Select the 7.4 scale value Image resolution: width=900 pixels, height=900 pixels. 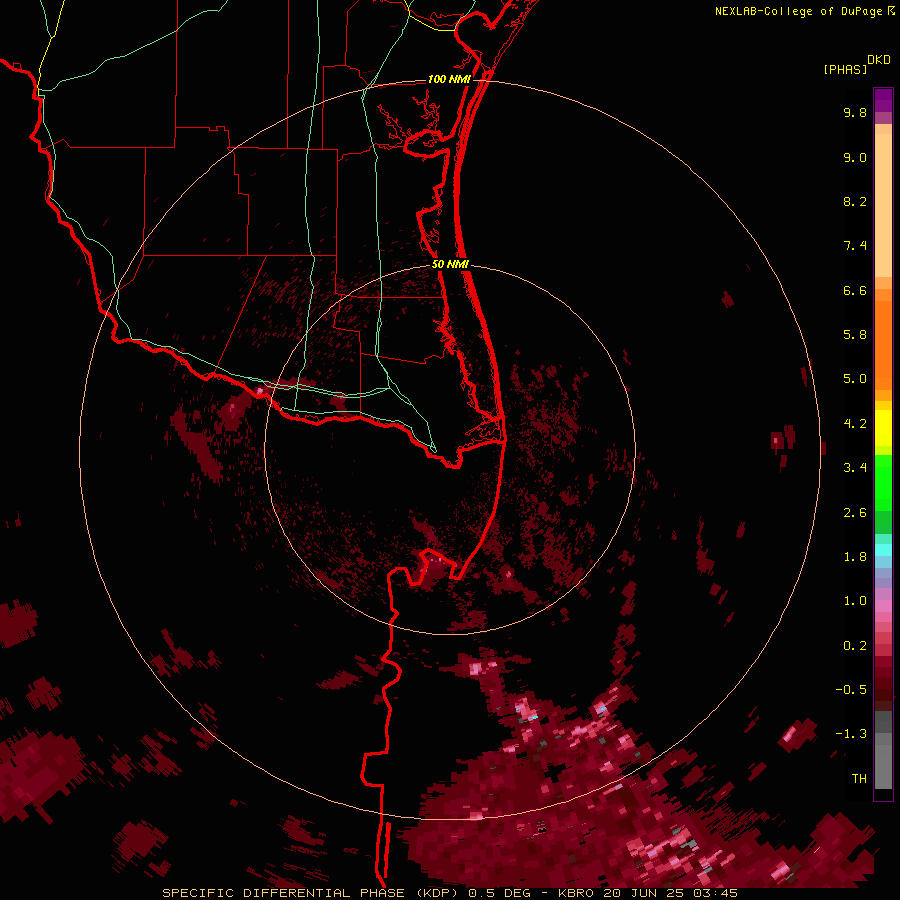855,246
